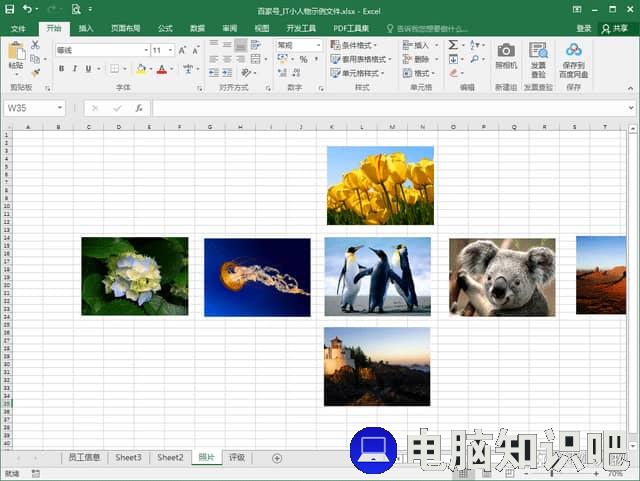Click the Sign in link
The width and height of the screenshot is (640, 481).
click(584, 28)
